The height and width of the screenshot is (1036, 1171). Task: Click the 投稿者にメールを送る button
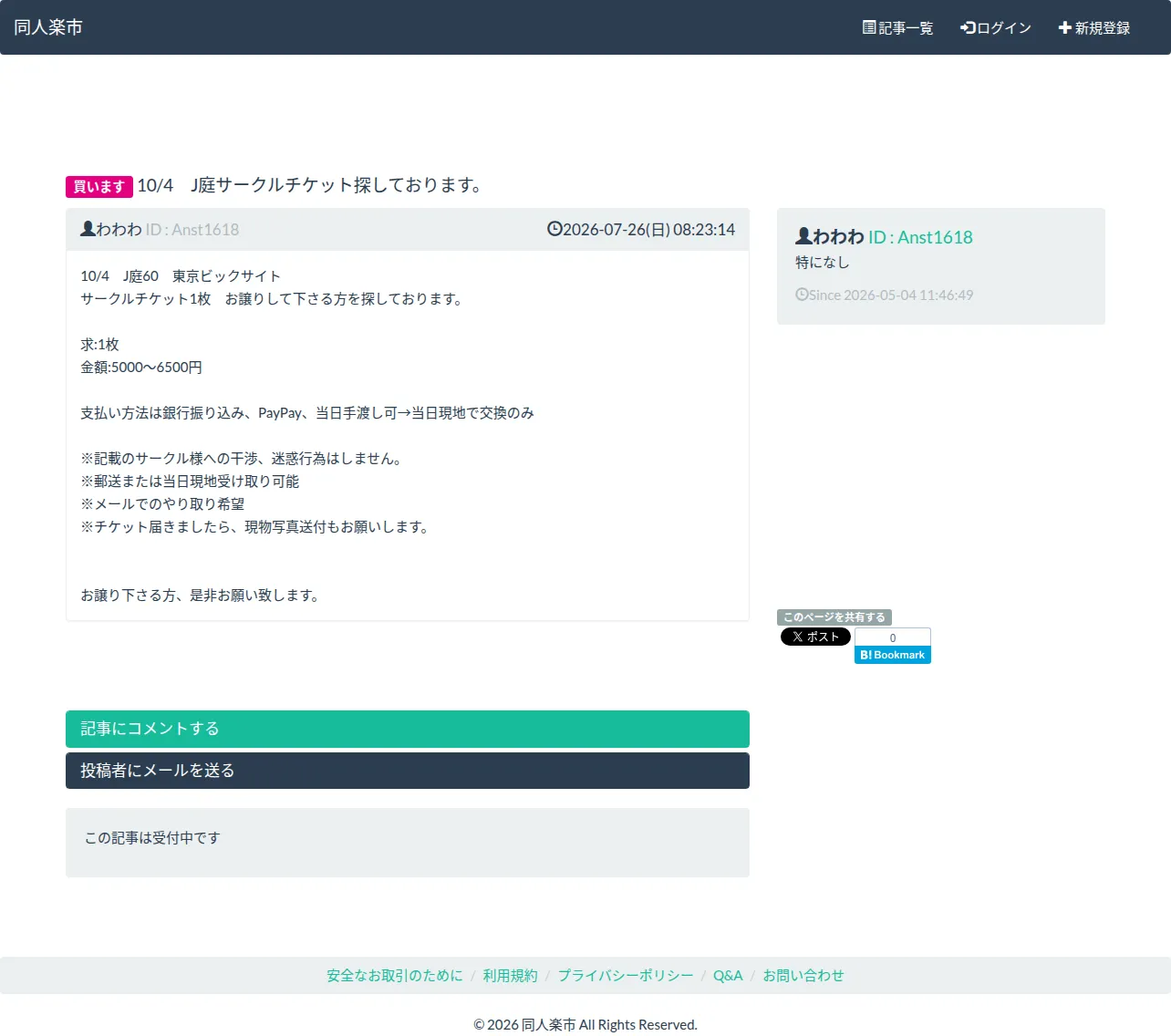click(408, 771)
